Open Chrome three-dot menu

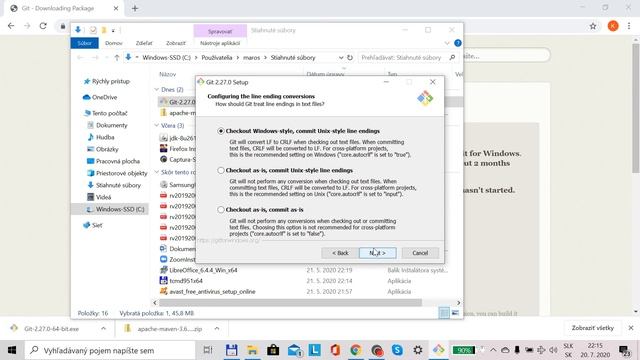629,26
